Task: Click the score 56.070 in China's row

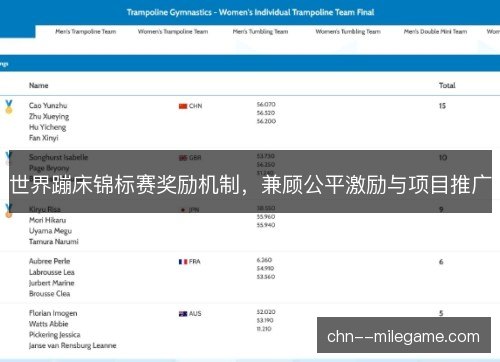Action: tap(266, 105)
